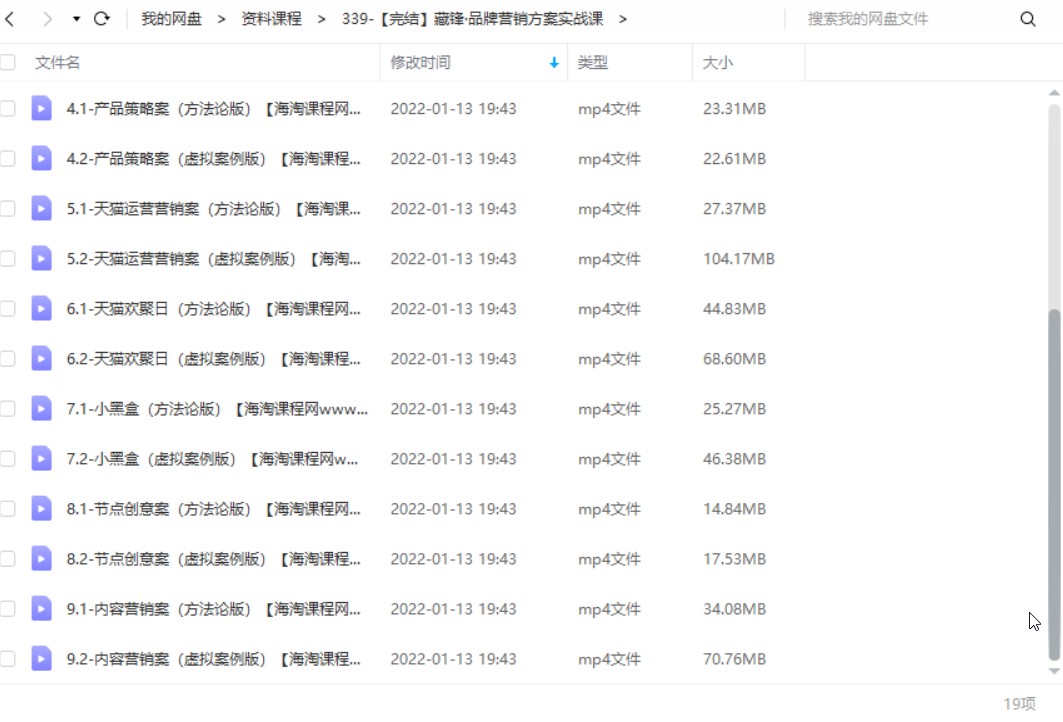This screenshot has height=722, width=1063.
Task: Click video icon of 8.2-节点创意案
Action: point(41,559)
